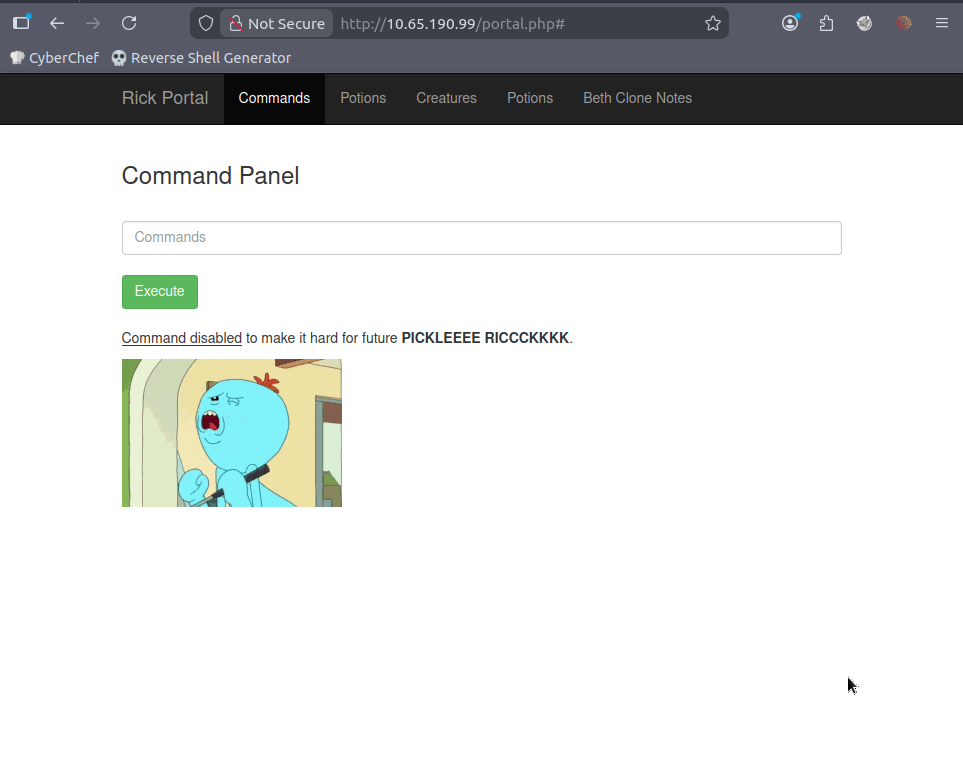Click the underlined Command disabled text

[181, 338]
